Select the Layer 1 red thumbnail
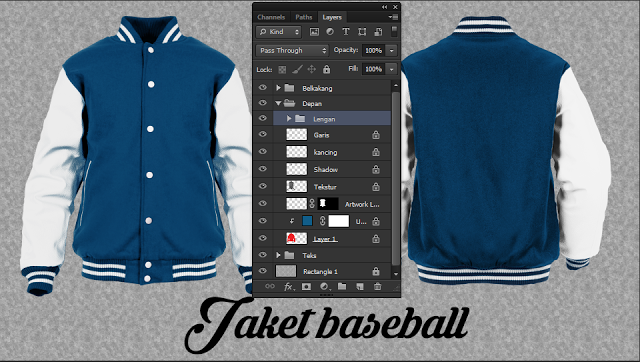The height and width of the screenshot is (362, 640). 297,238
